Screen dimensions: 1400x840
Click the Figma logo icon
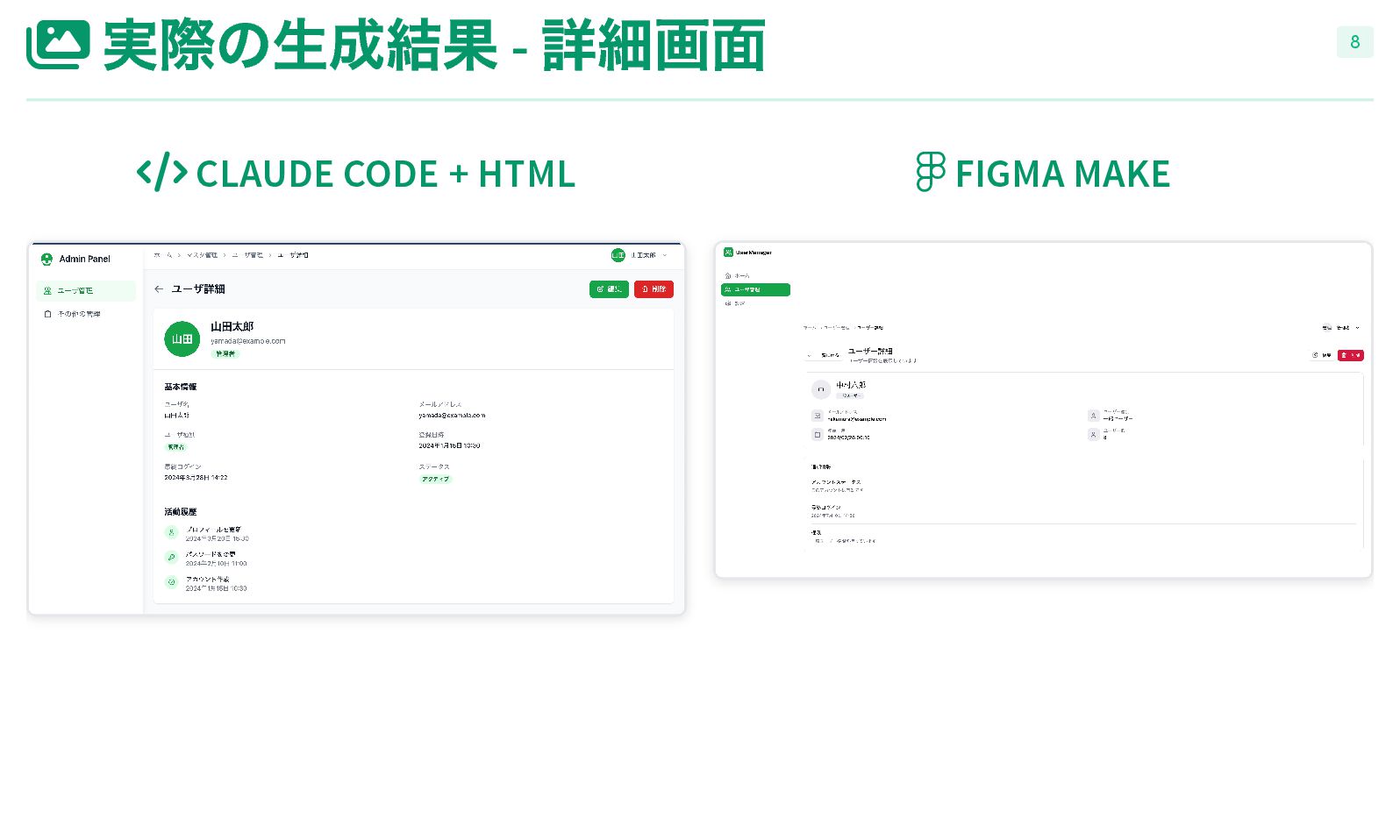[x=931, y=172]
